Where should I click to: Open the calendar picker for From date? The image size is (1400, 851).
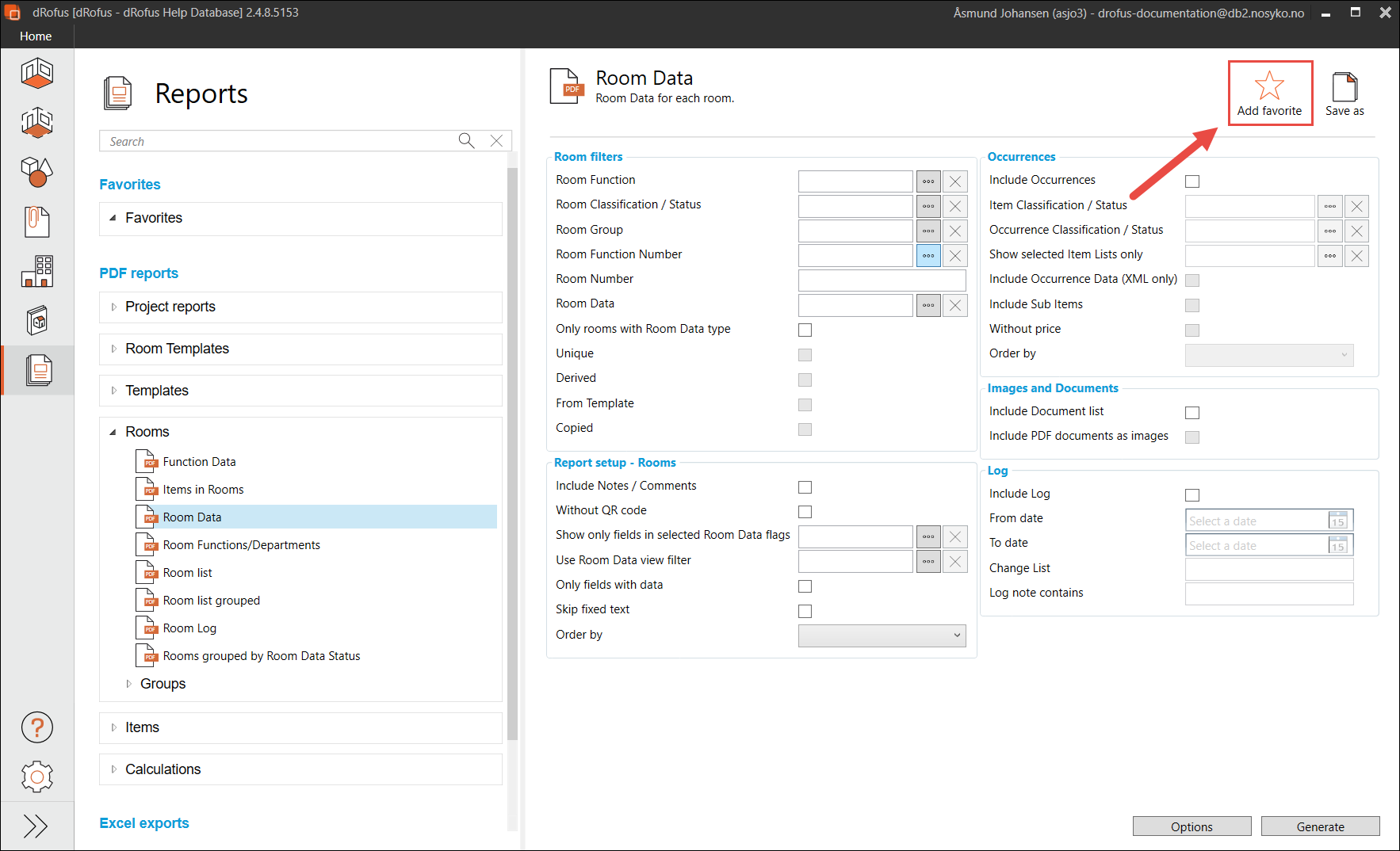point(1338,521)
